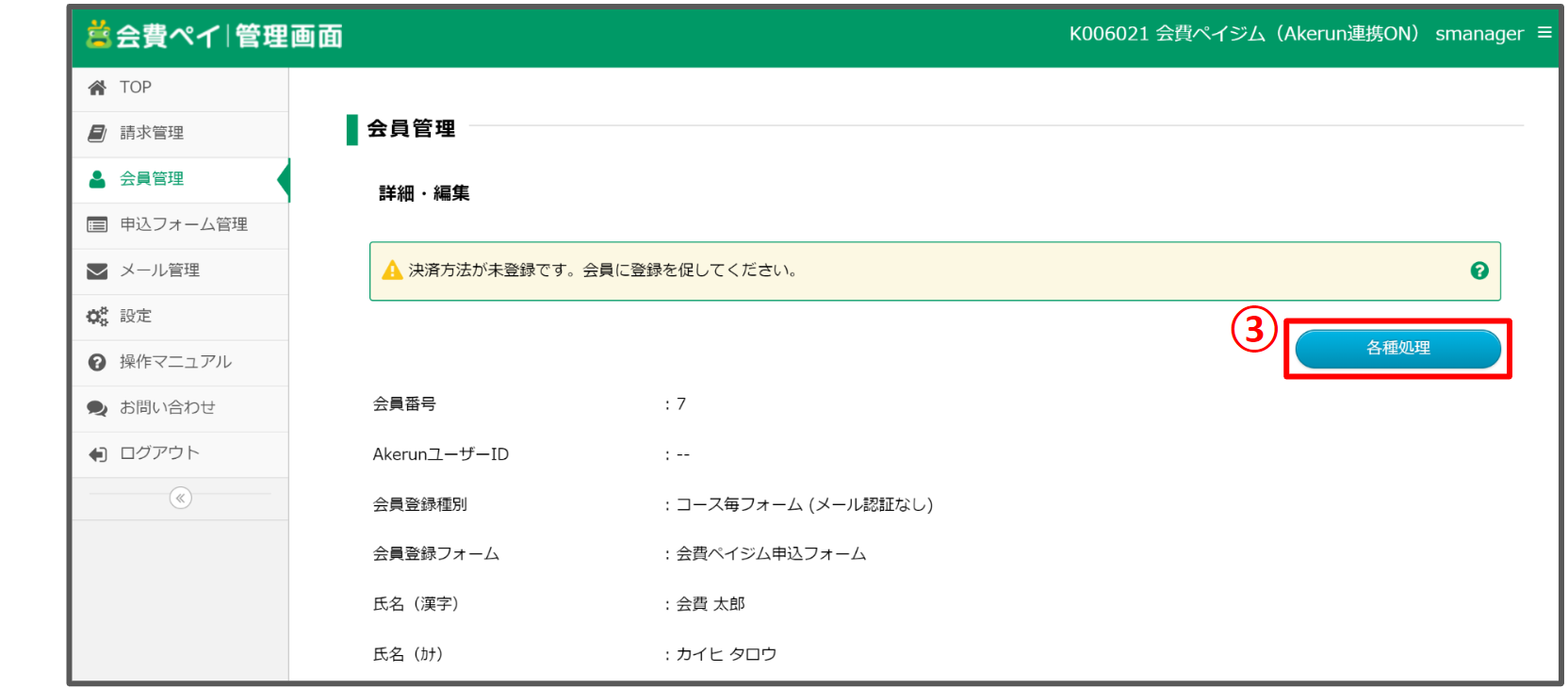Screen dimensions: 1568x689
Task: Open the green help icon in warning banner
Action: tap(1478, 271)
